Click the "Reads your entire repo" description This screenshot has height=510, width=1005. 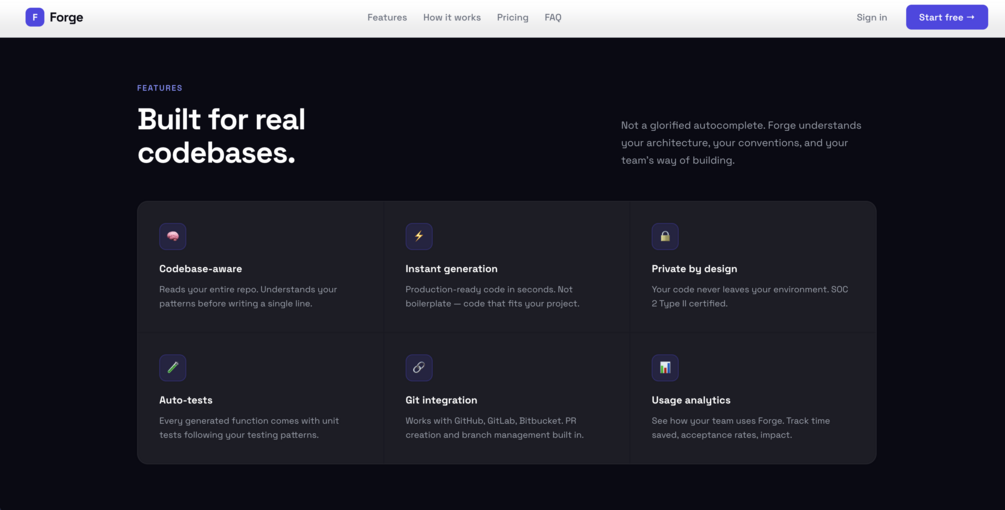click(248, 297)
